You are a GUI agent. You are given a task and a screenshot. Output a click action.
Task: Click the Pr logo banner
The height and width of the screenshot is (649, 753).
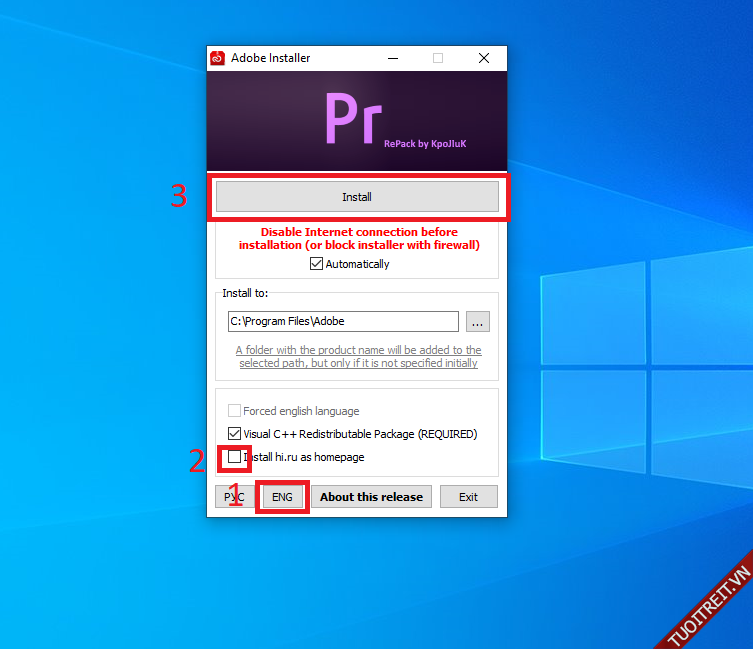pos(357,121)
